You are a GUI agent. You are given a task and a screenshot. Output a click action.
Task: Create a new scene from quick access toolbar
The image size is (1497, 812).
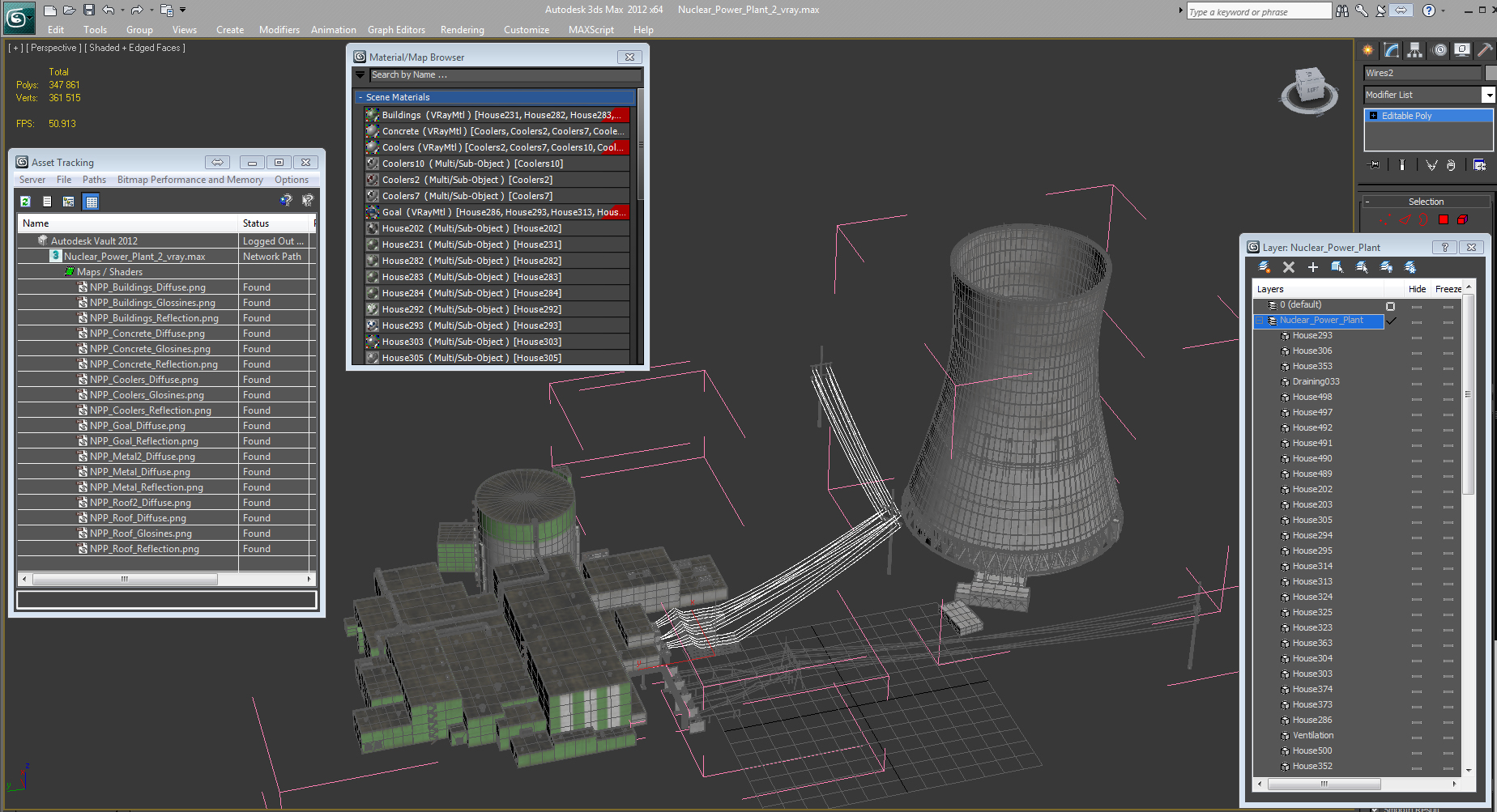point(50,11)
